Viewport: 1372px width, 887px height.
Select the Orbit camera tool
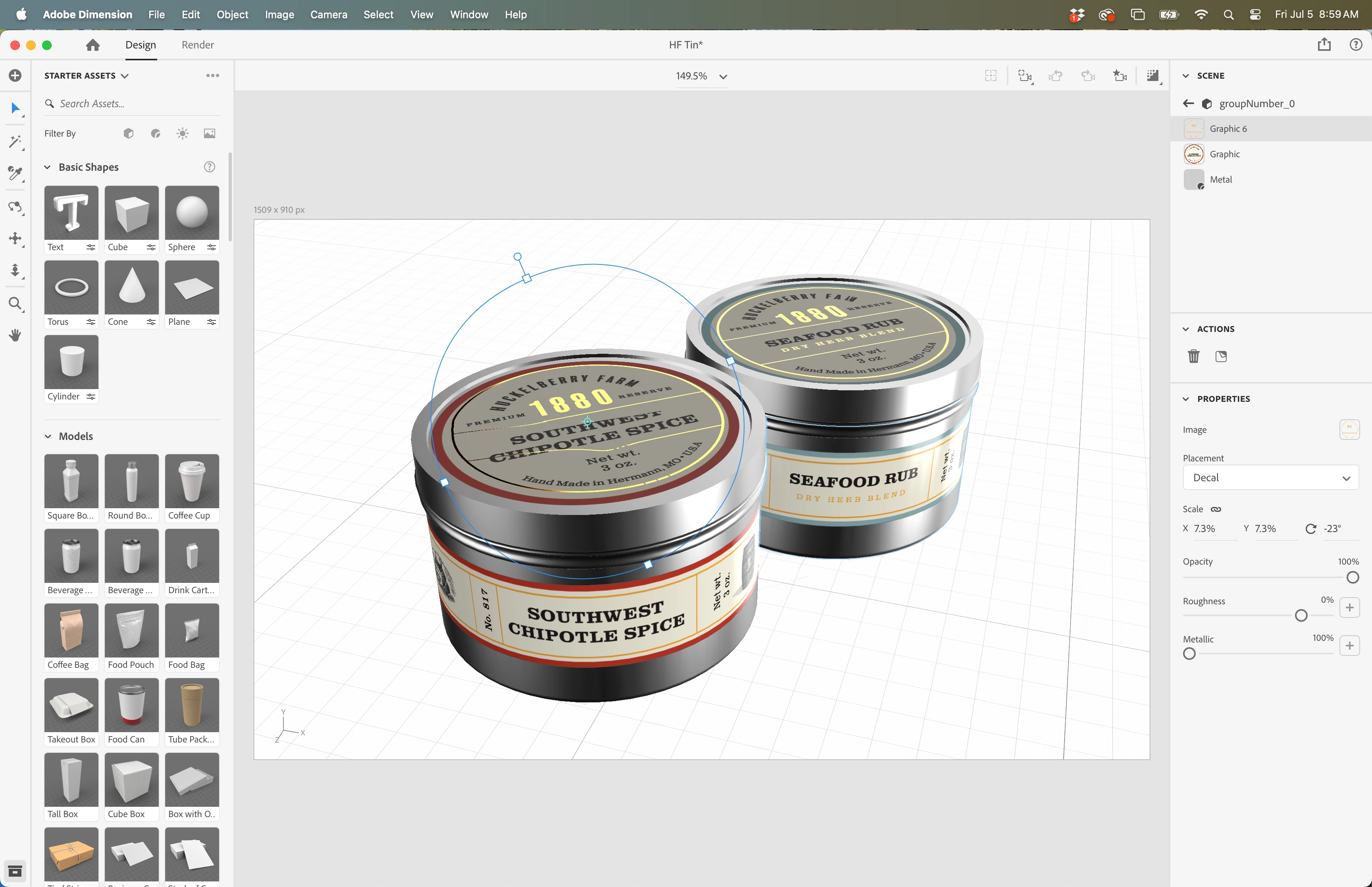(15, 207)
